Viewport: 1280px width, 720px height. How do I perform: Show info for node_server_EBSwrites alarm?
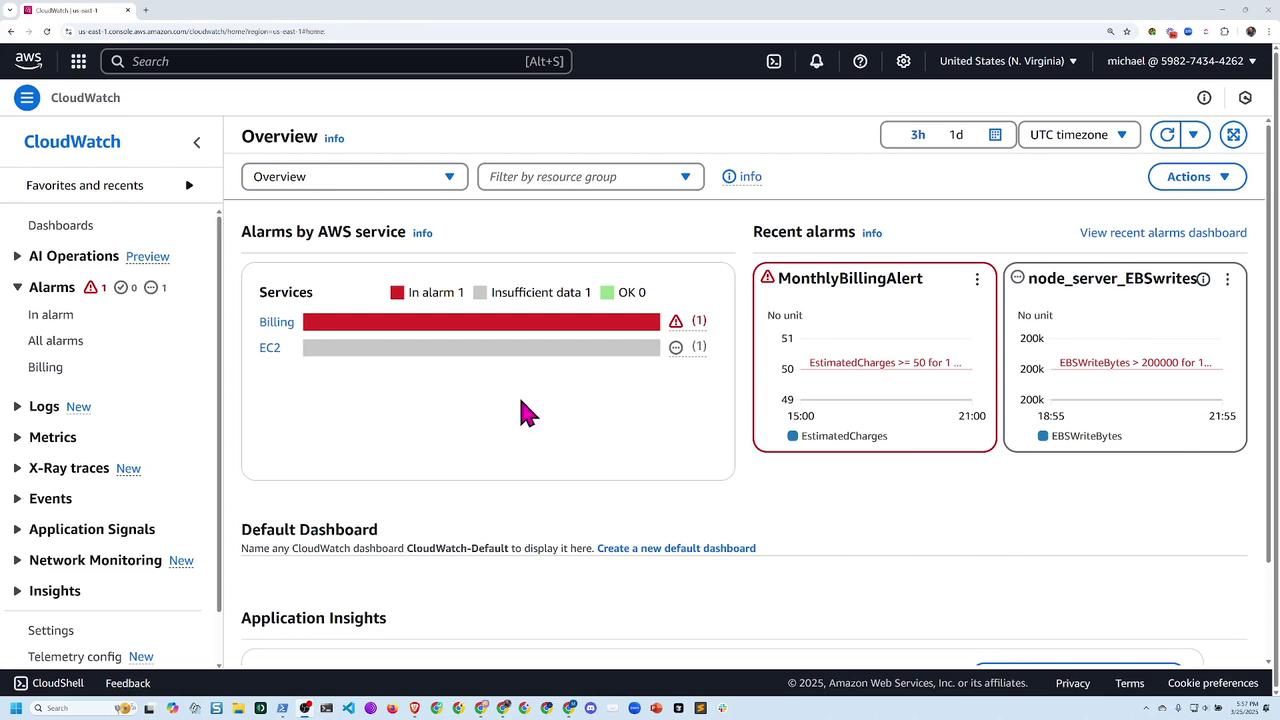click(x=1204, y=279)
